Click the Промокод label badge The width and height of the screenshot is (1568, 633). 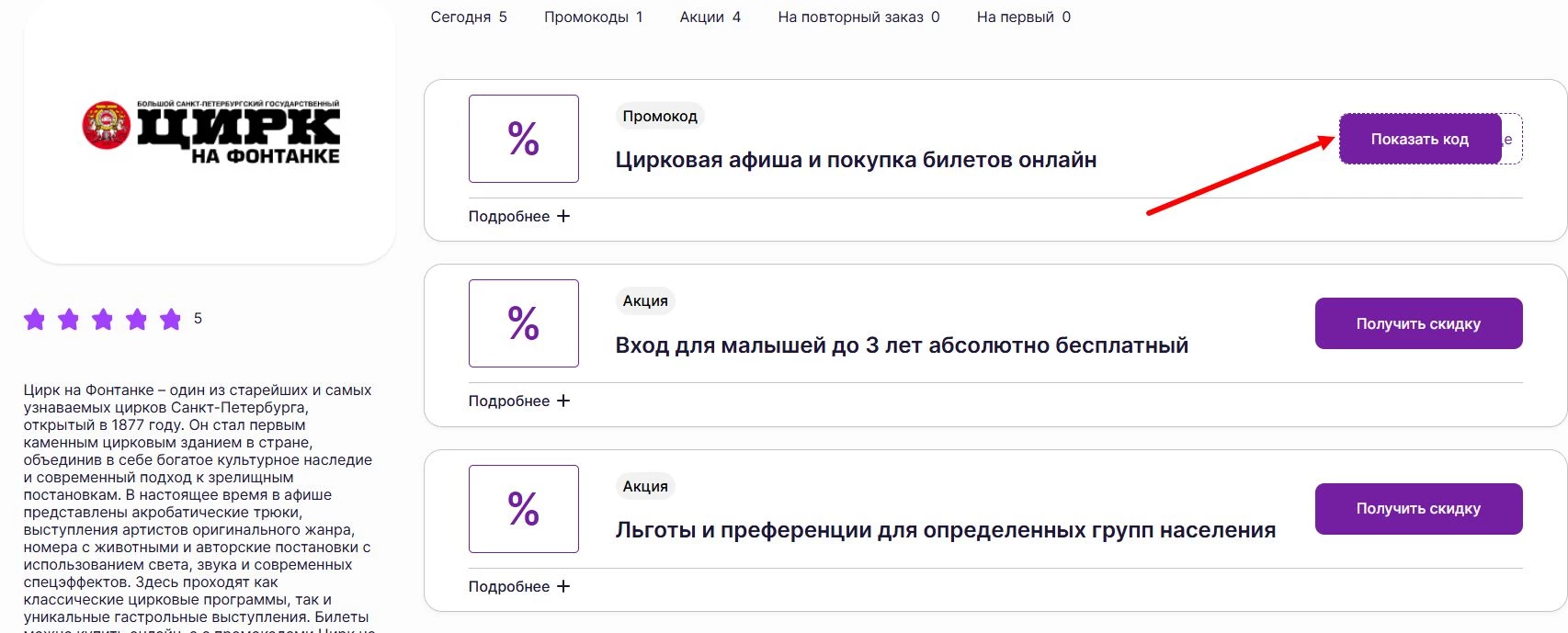(660, 116)
